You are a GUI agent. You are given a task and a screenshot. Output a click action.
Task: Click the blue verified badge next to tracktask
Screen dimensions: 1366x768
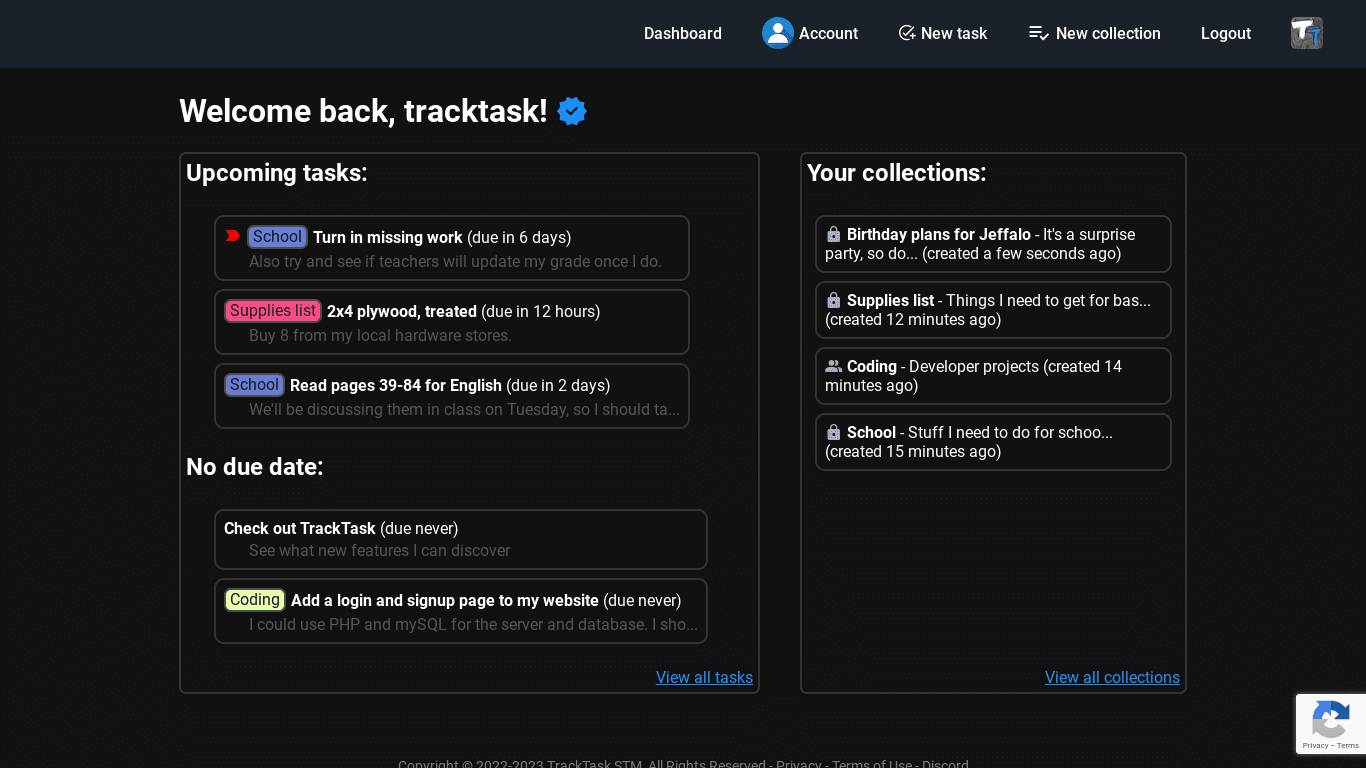[572, 111]
